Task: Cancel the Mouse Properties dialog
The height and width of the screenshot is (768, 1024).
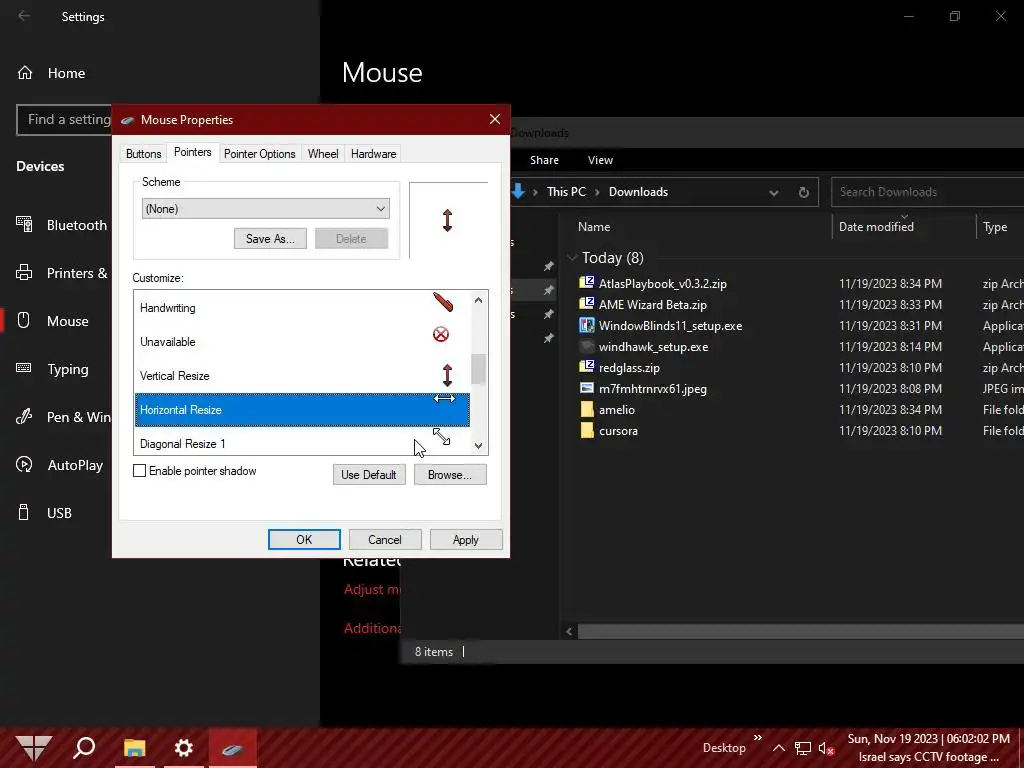Action: tap(385, 539)
